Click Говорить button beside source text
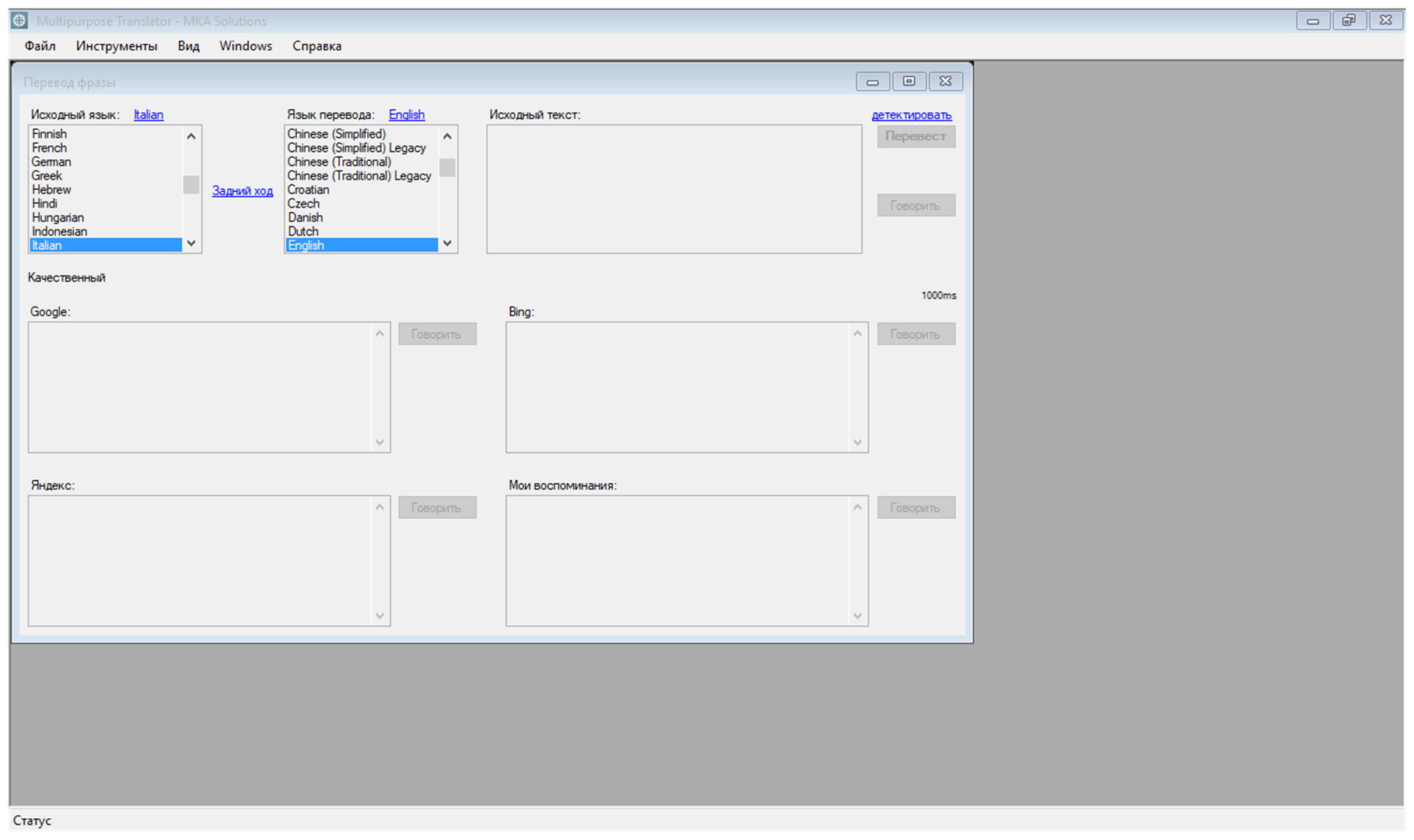 [916, 205]
